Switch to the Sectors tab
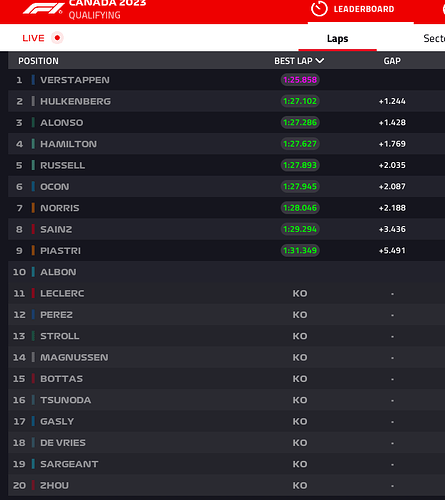The height and width of the screenshot is (500, 445). 434,38
